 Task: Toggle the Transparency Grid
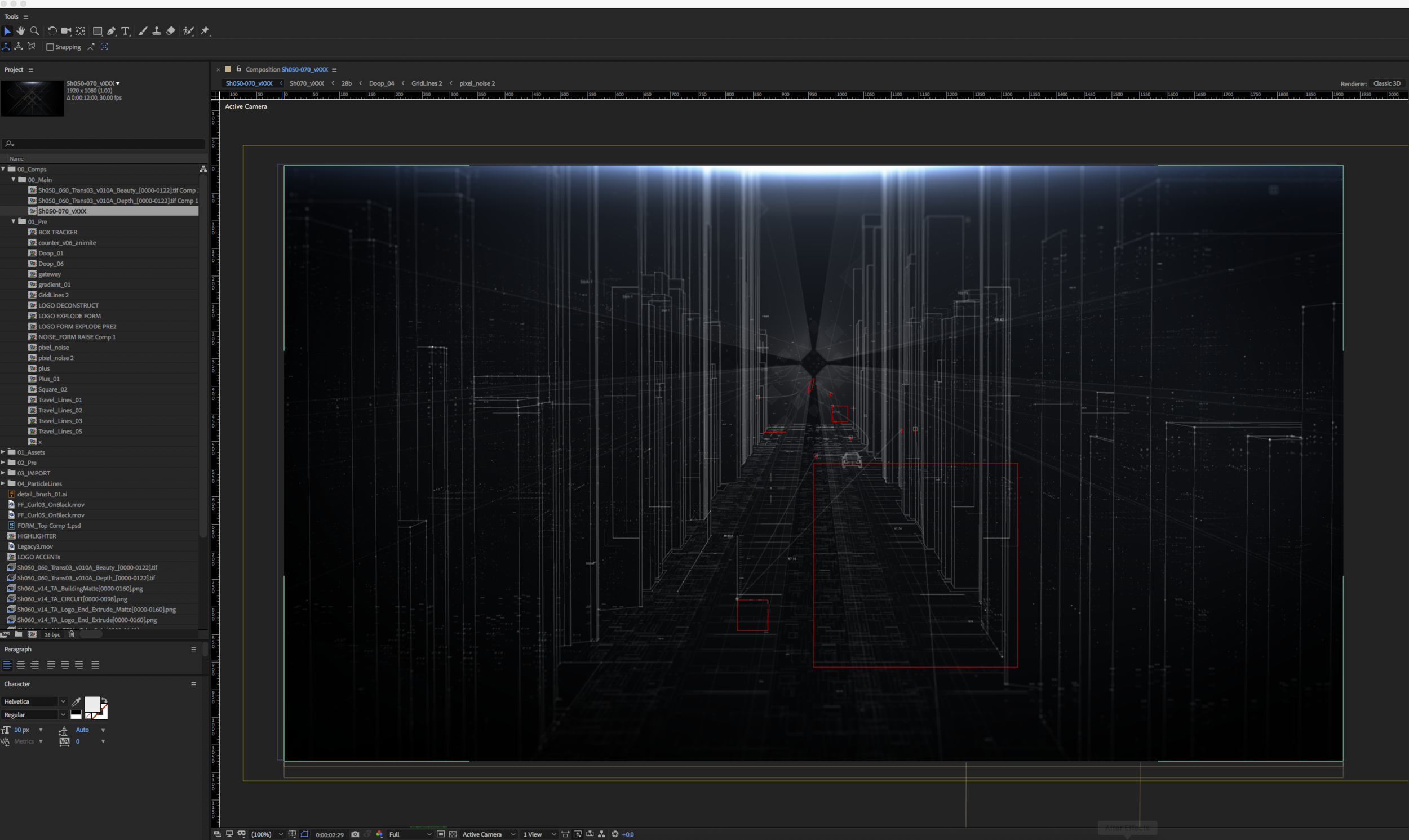tap(453, 834)
